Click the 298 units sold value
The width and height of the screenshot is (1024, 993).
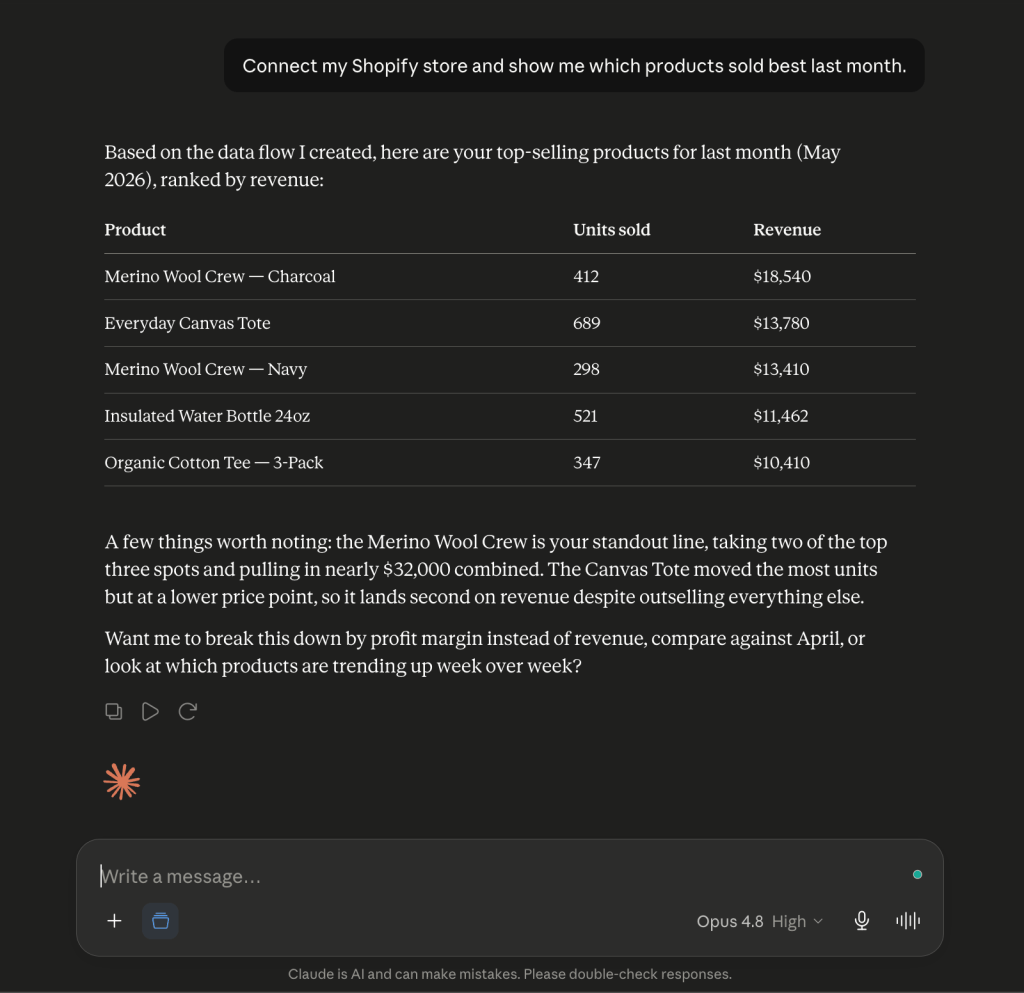pos(586,370)
